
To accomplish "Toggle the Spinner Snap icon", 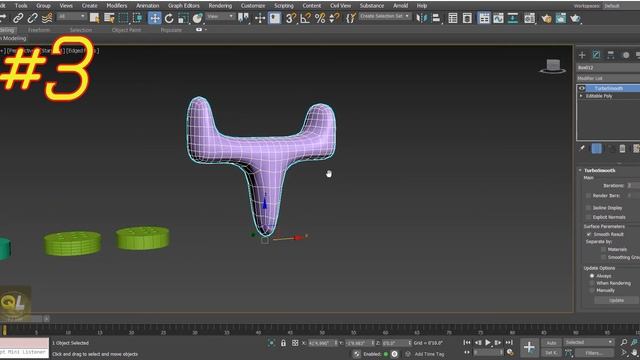I will [334, 18].
